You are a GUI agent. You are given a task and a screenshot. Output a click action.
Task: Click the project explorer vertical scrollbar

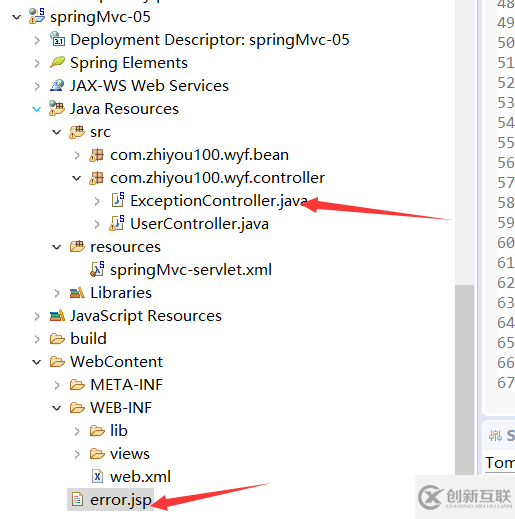(x=464, y=380)
